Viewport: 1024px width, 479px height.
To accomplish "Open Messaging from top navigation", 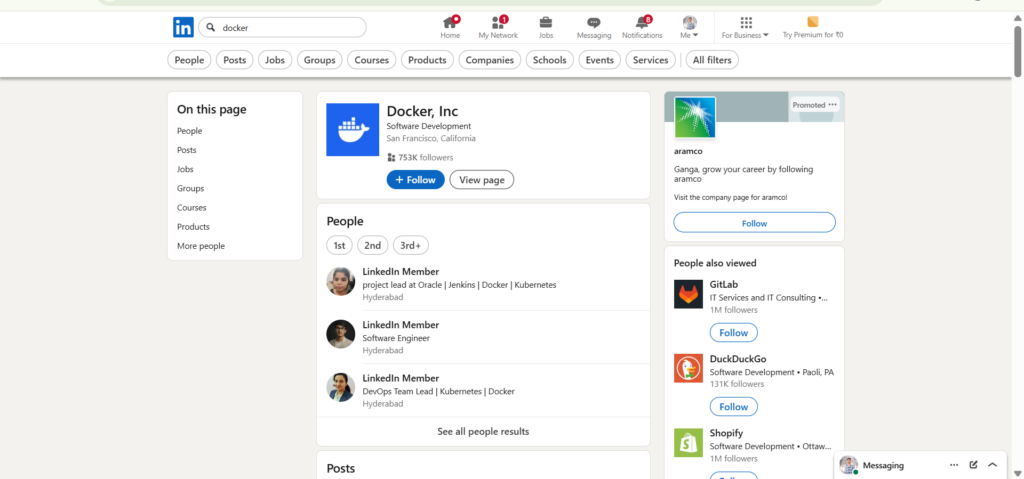I will point(593,22).
